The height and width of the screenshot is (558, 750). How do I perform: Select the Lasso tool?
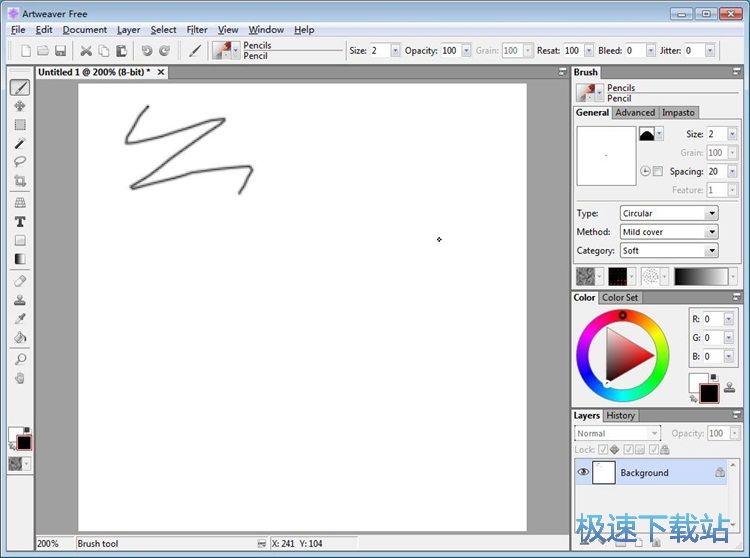(20, 162)
